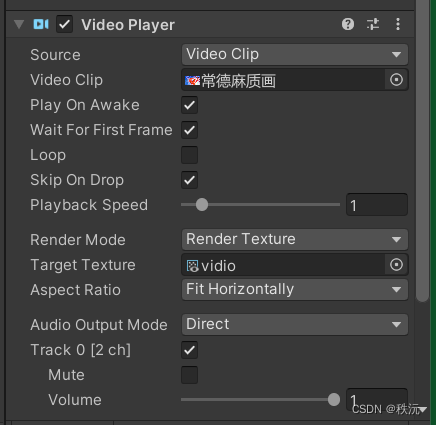
Task: Click the Audio Output Mode label
Action: point(99,325)
